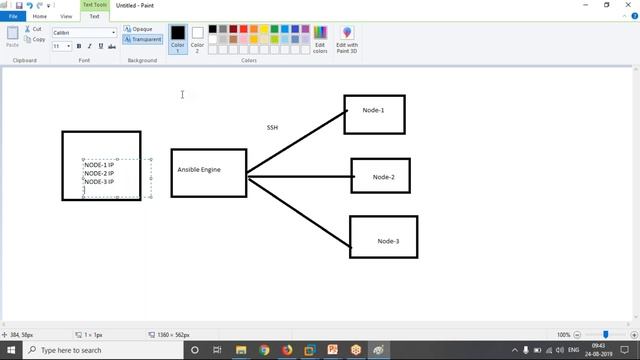
Task: Open Paint Help question mark icon
Action: point(634,16)
